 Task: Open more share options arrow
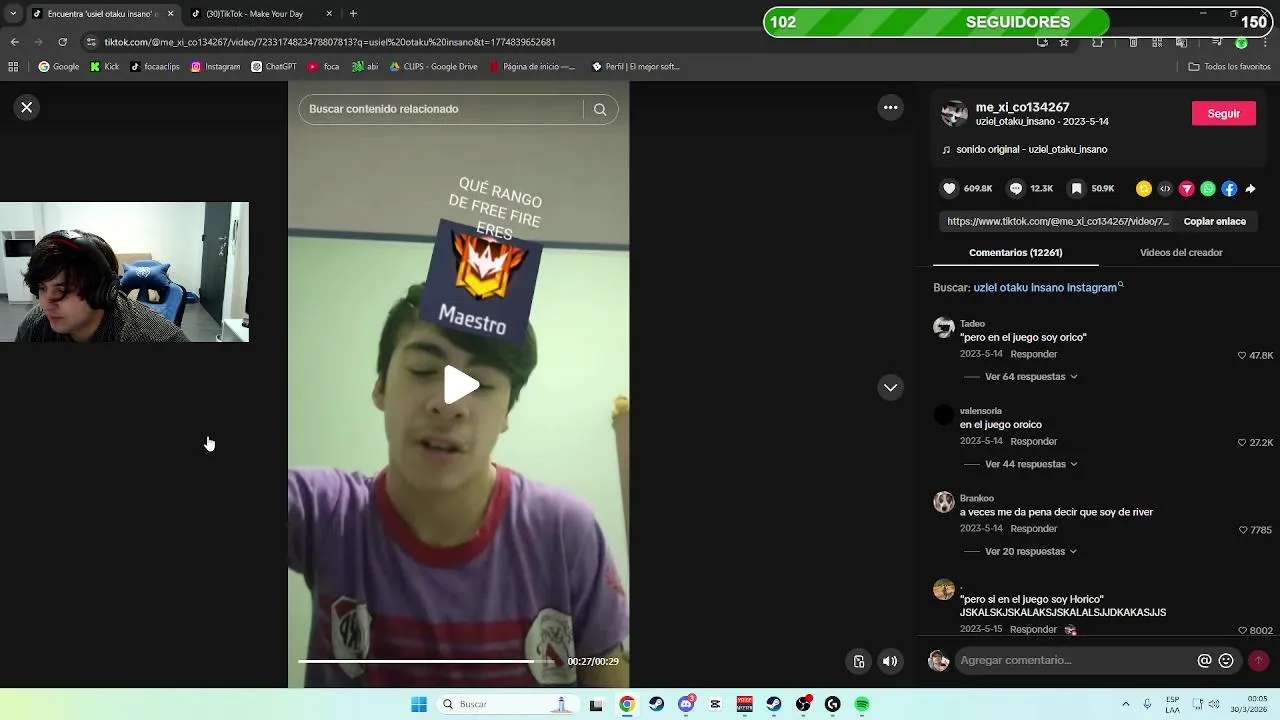1250,188
